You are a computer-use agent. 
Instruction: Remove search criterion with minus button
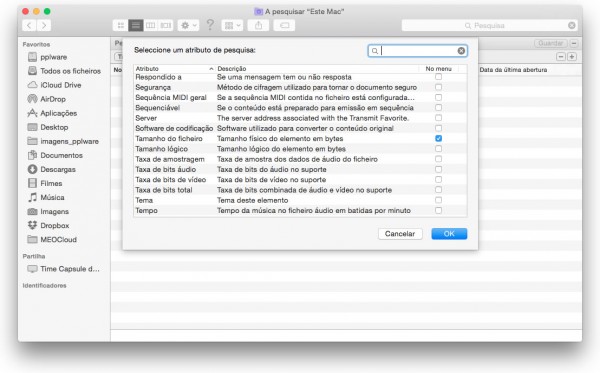[561, 57]
